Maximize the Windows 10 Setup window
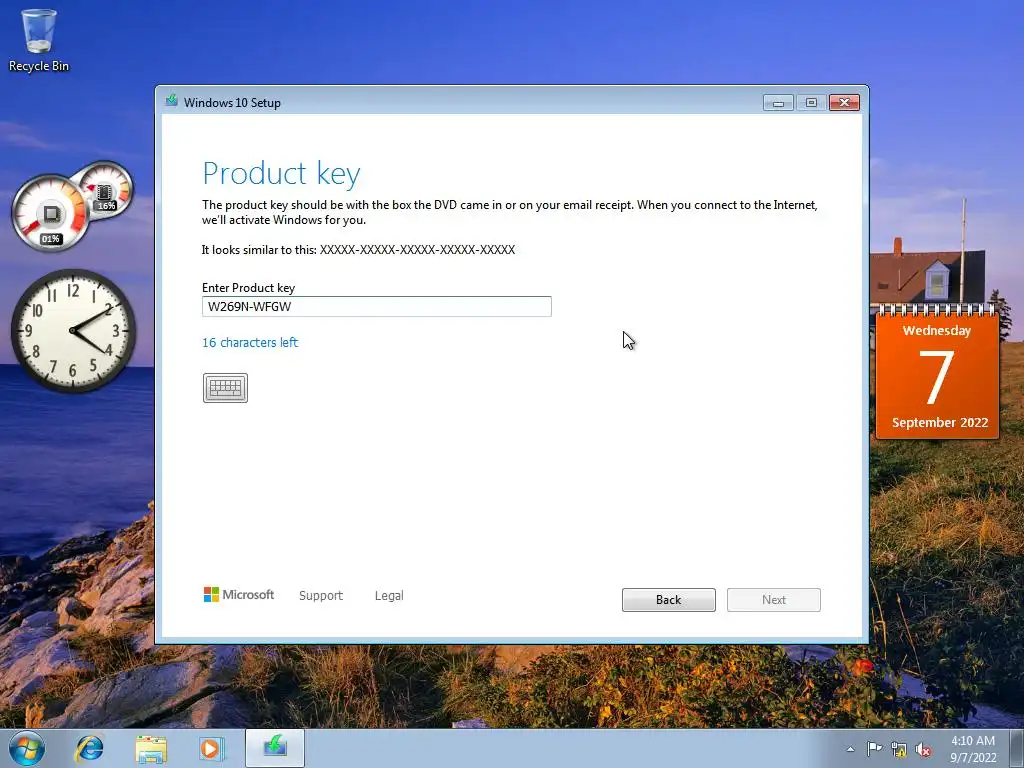Screen dimensions: 1024x768 point(811,103)
